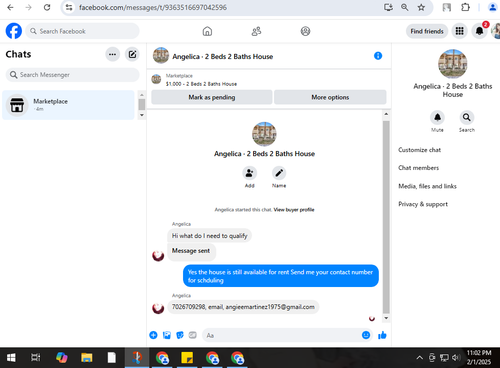Screen dimensions: 500x368
Task: Open View buyer profile link
Action: point(294,210)
